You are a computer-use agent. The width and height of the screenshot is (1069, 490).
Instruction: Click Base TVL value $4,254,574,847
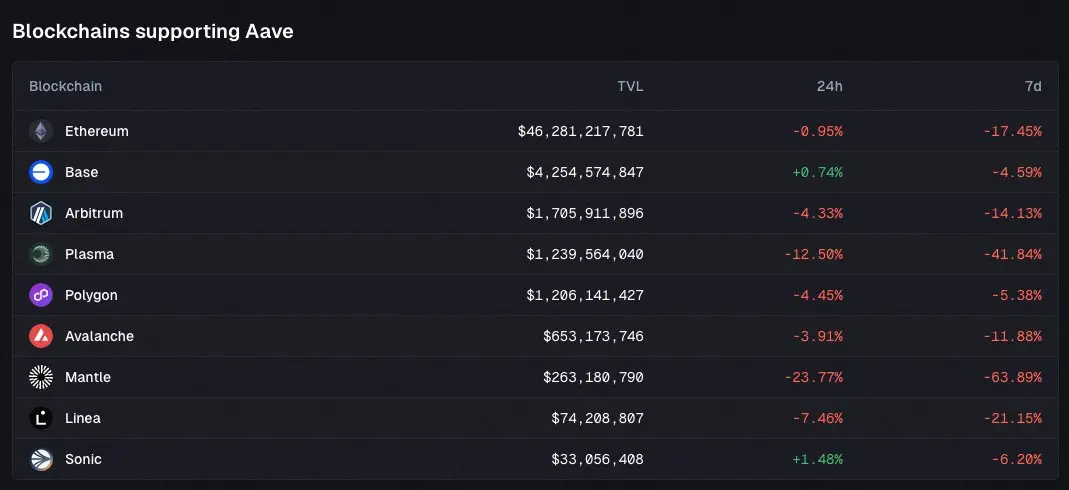(x=585, y=172)
